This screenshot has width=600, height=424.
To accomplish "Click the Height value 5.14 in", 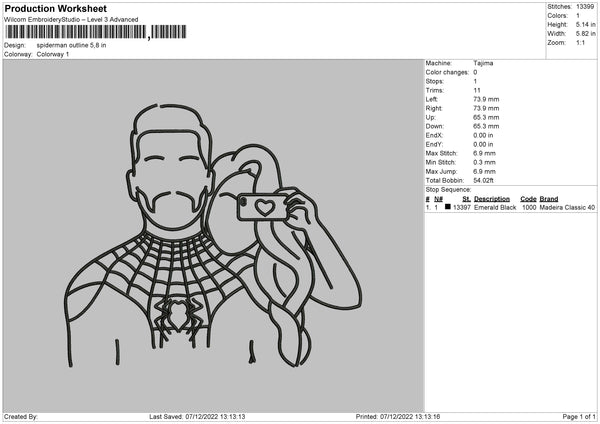I will coord(585,24).
